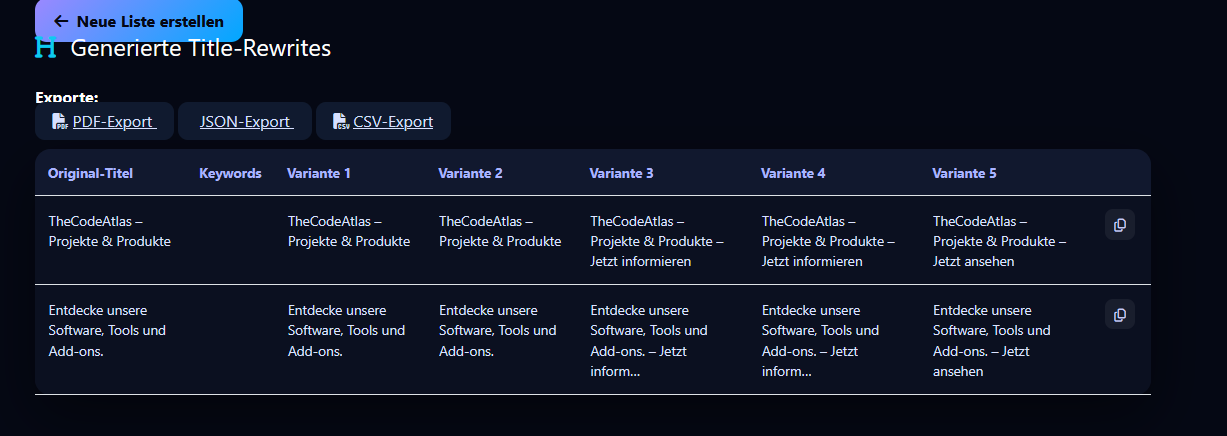Select the Variante 3 column header
The height and width of the screenshot is (436, 1227).
[621, 173]
